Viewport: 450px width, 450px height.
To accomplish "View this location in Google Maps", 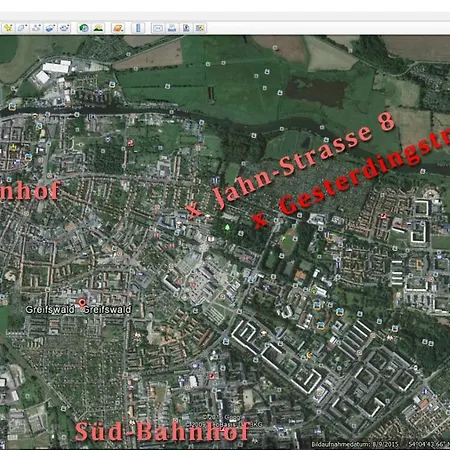I will pyautogui.click(x=200, y=28).
